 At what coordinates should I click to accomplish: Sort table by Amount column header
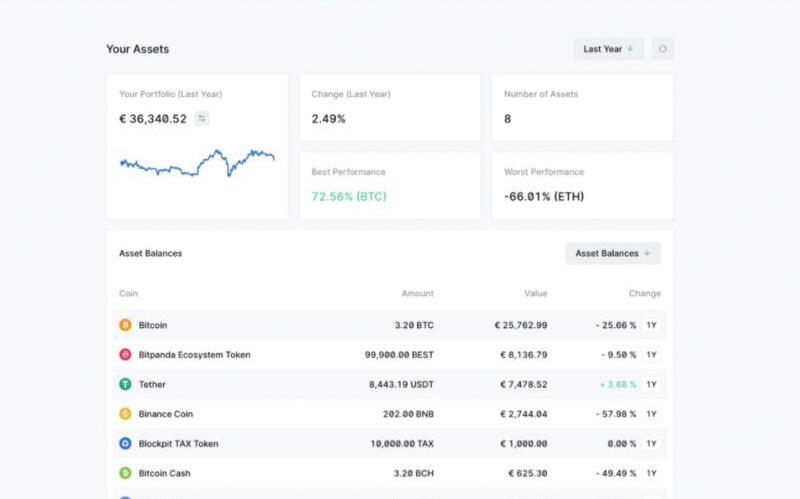pyautogui.click(x=417, y=294)
